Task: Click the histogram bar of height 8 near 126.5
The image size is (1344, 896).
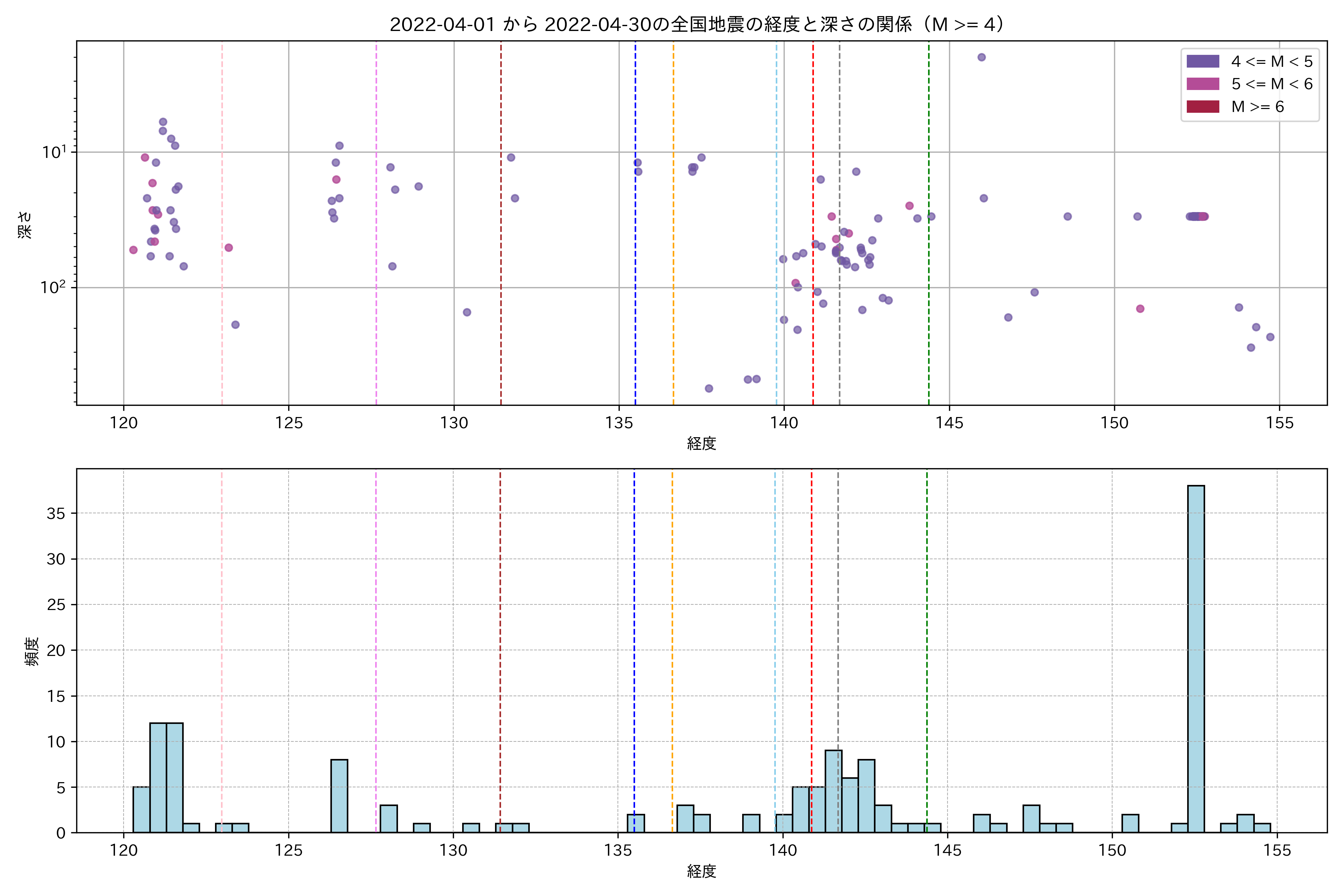Action: click(339, 796)
